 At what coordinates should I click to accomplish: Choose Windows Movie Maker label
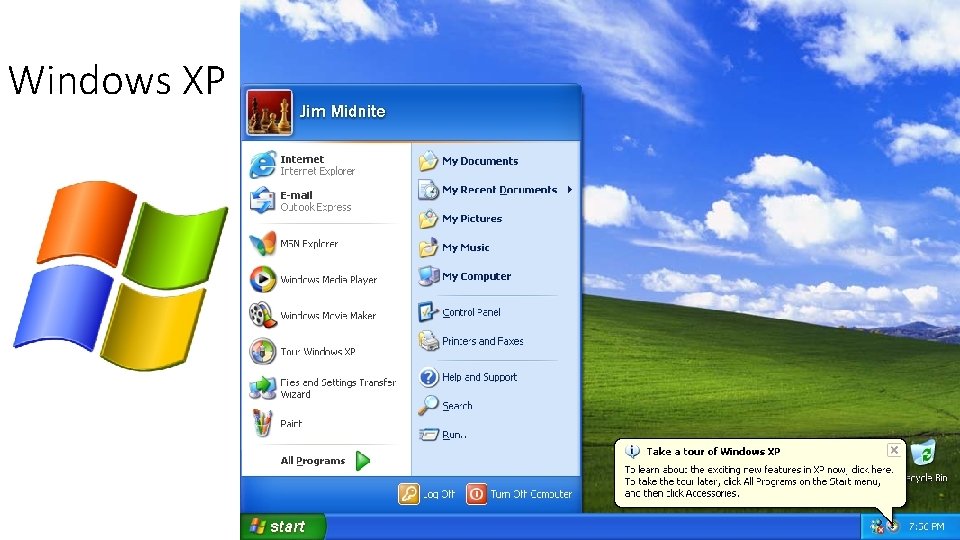tap(328, 316)
